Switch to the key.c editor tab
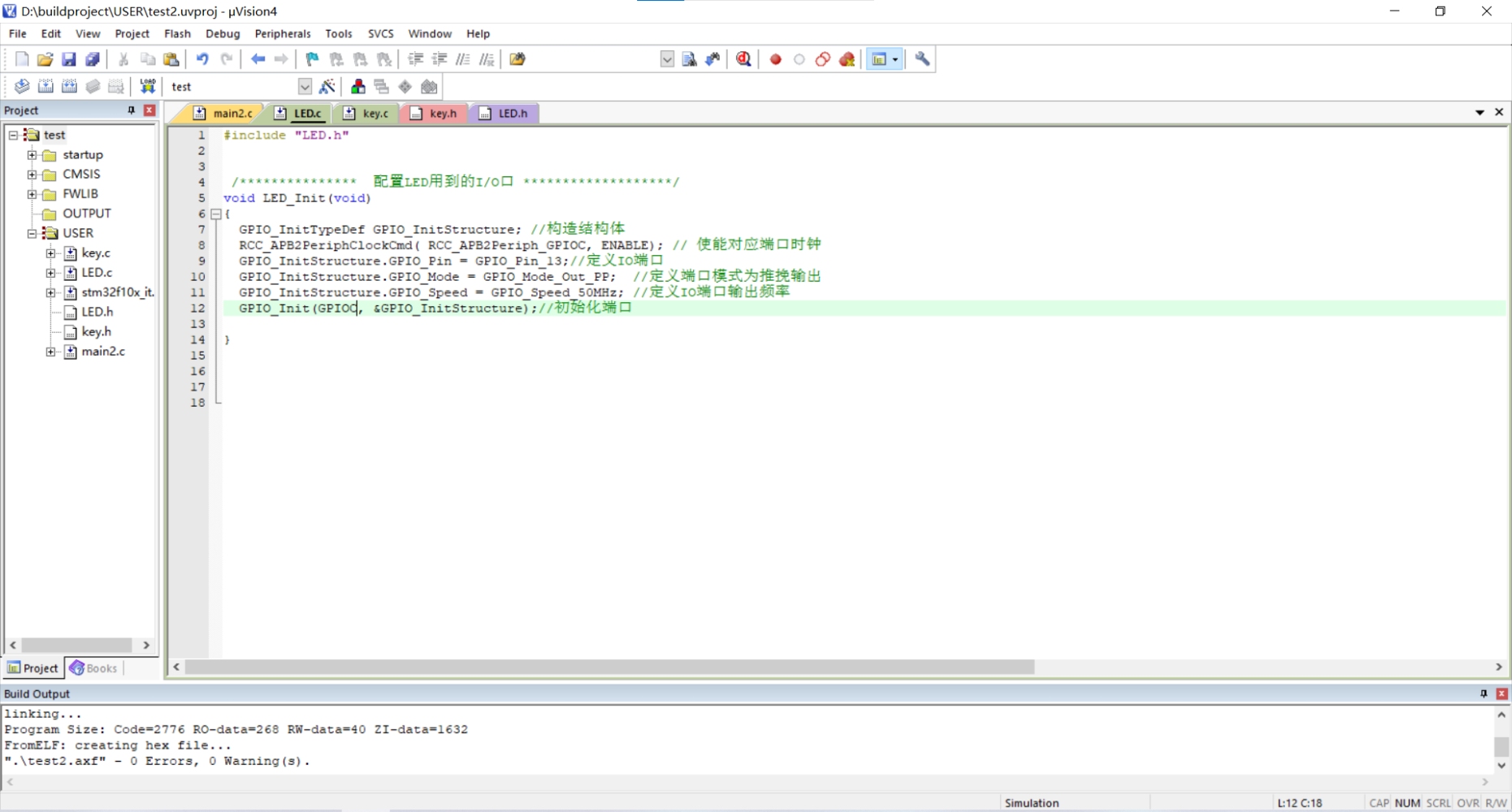Viewport: 1512px width, 812px height. tap(366, 114)
